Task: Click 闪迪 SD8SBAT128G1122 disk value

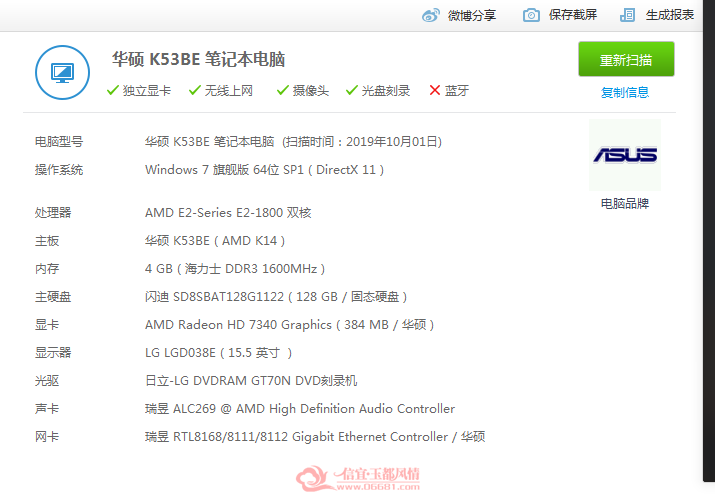Action: point(276,297)
